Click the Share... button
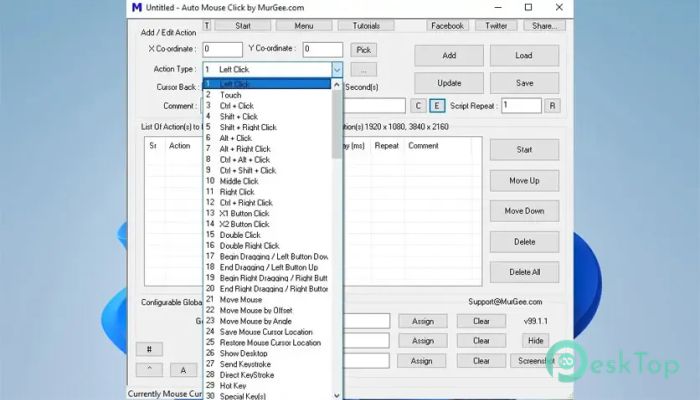The height and width of the screenshot is (400, 700). (544, 26)
